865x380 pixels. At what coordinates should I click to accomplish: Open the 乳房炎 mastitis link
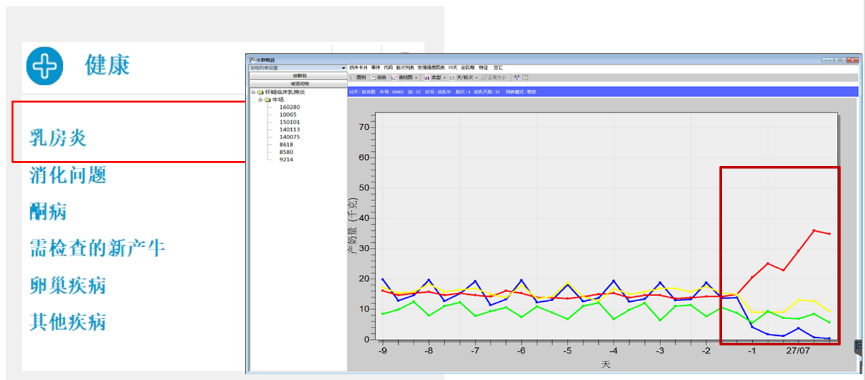coord(58,137)
